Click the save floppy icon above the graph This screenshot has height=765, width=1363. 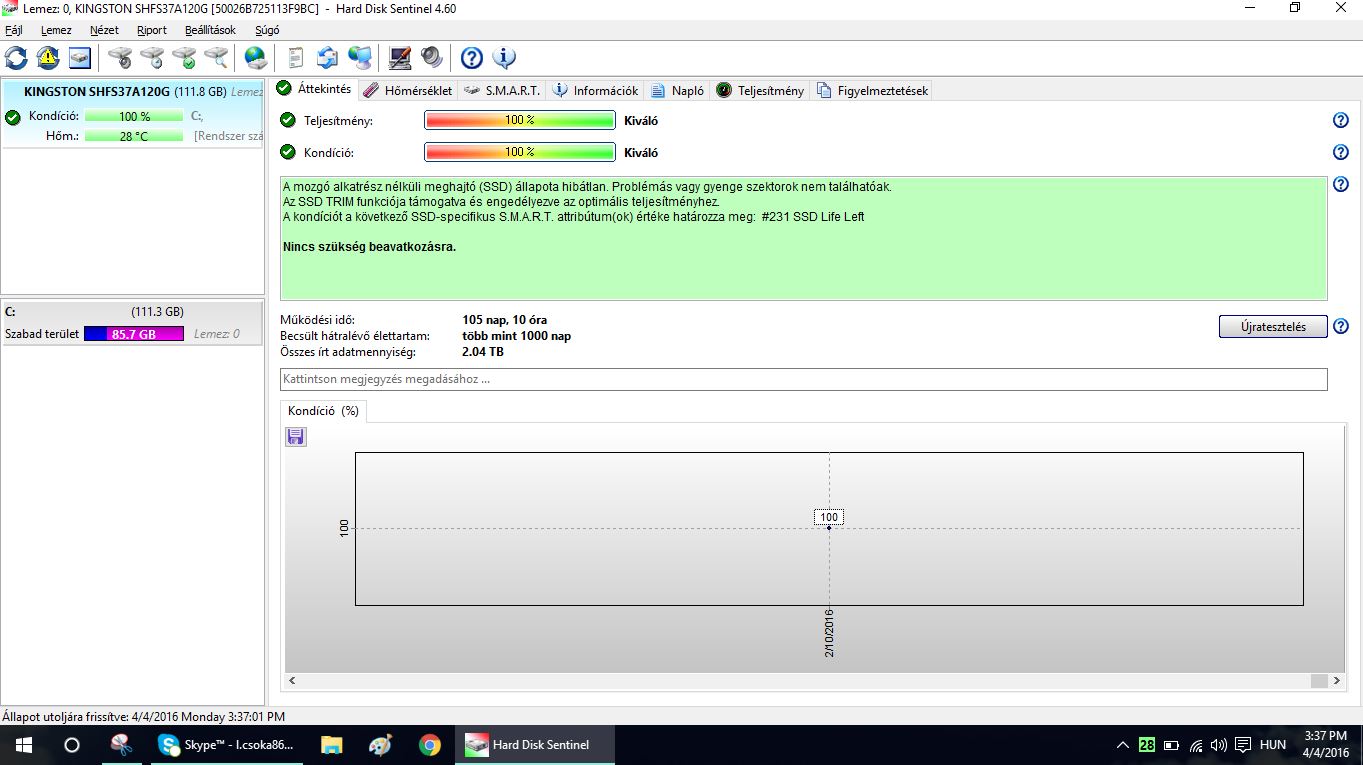click(296, 436)
